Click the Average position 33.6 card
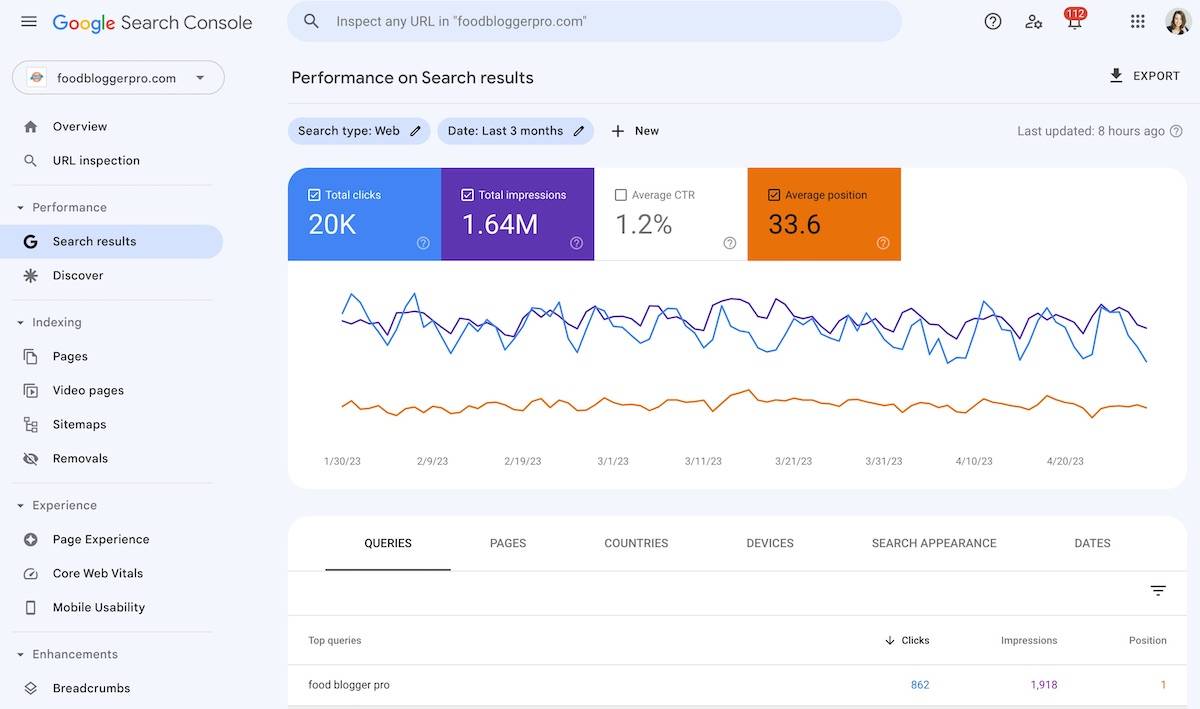Screen dimensions: 1200x709 824,214
